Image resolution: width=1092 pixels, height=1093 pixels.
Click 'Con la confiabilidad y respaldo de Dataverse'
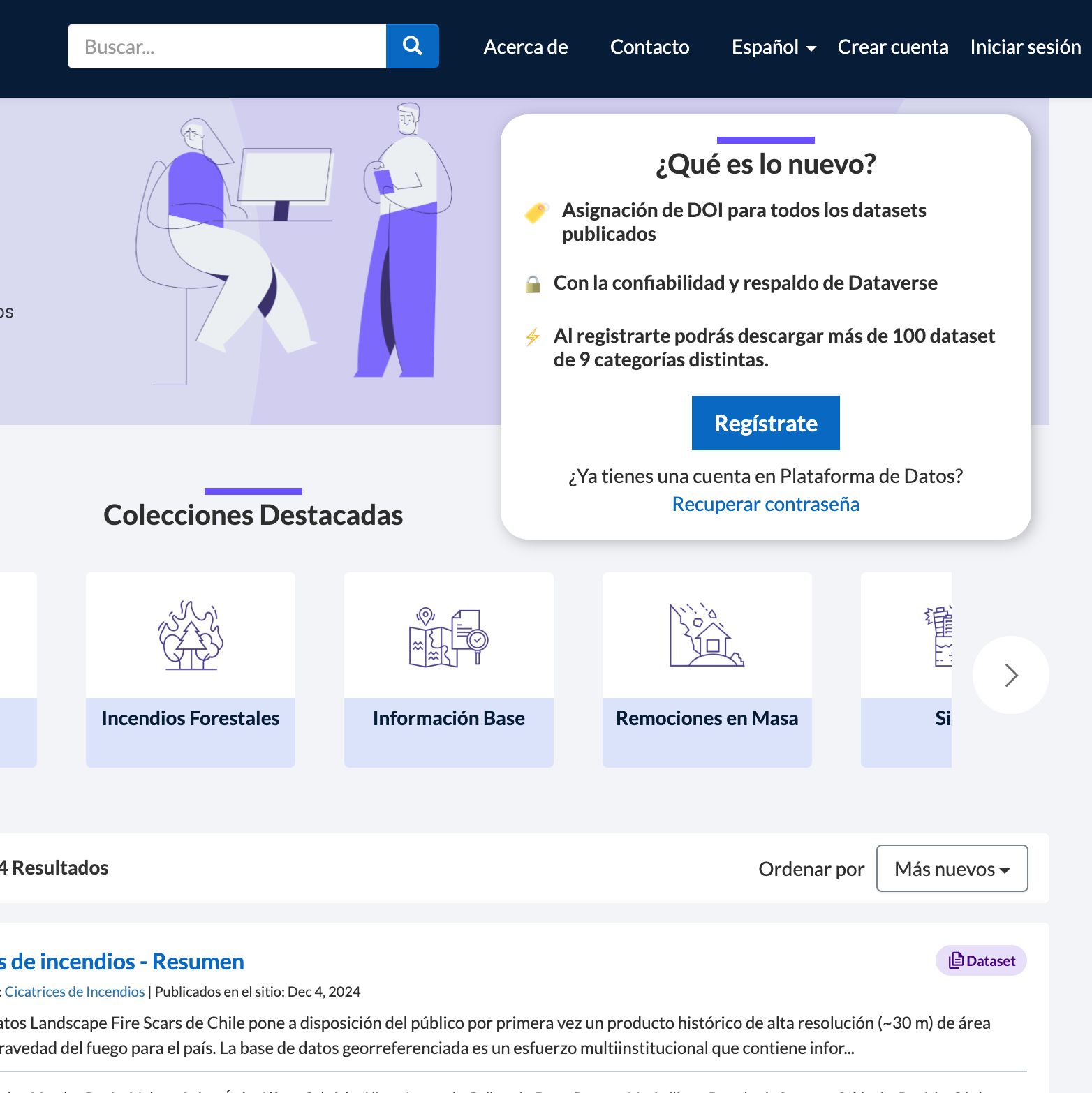pos(746,283)
